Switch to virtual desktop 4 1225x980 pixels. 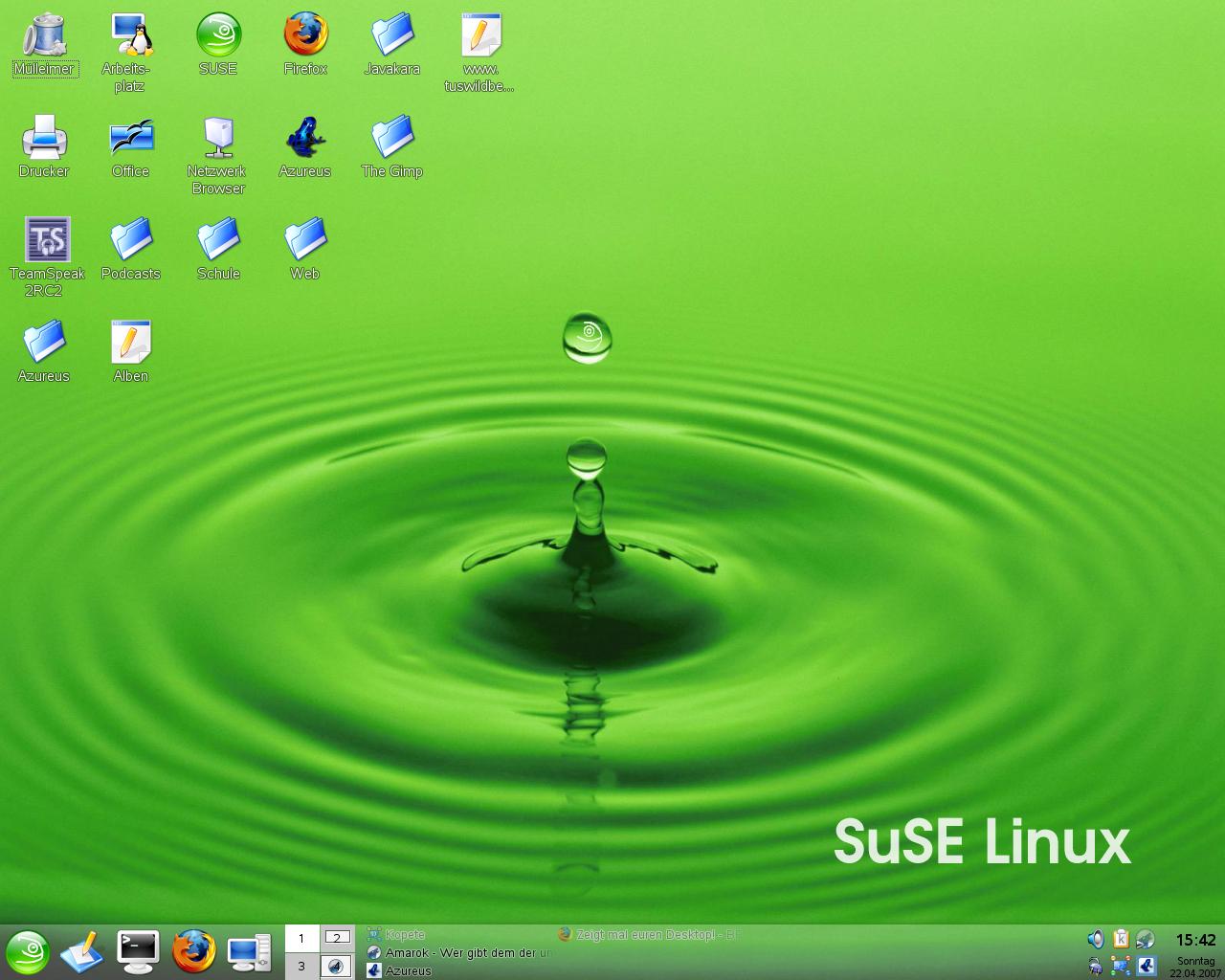(x=337, y=966)
